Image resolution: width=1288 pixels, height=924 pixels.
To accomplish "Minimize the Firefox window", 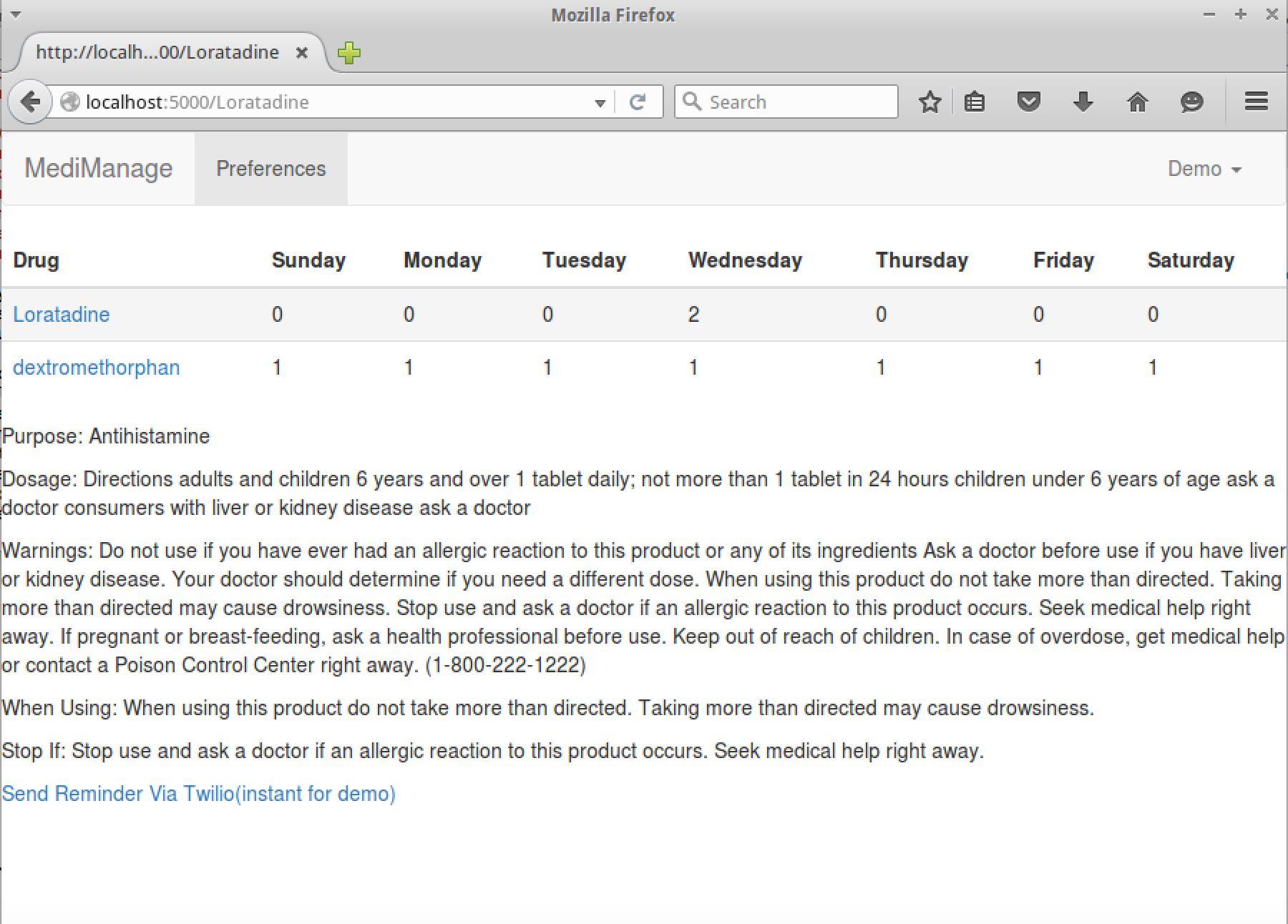I will tap(1209, 14).
